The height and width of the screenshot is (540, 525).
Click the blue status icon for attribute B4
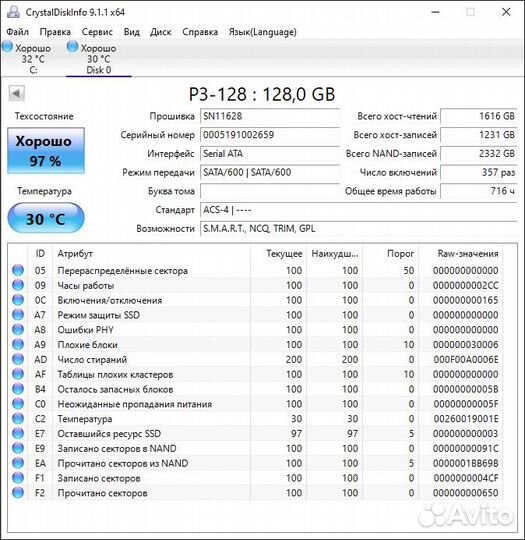pyautogui.click(x=18, y=389)
